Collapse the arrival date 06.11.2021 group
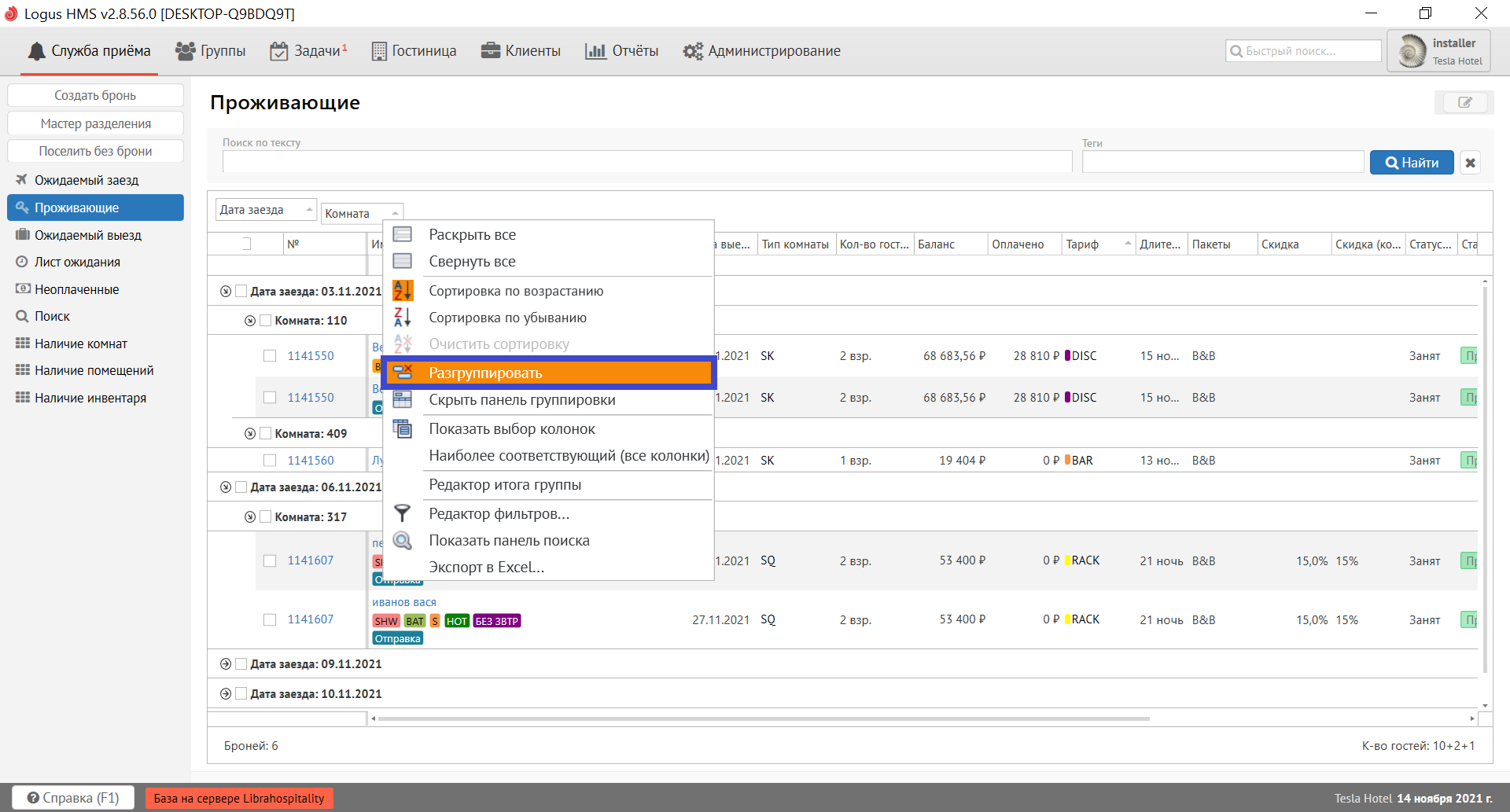 (226, 487)
